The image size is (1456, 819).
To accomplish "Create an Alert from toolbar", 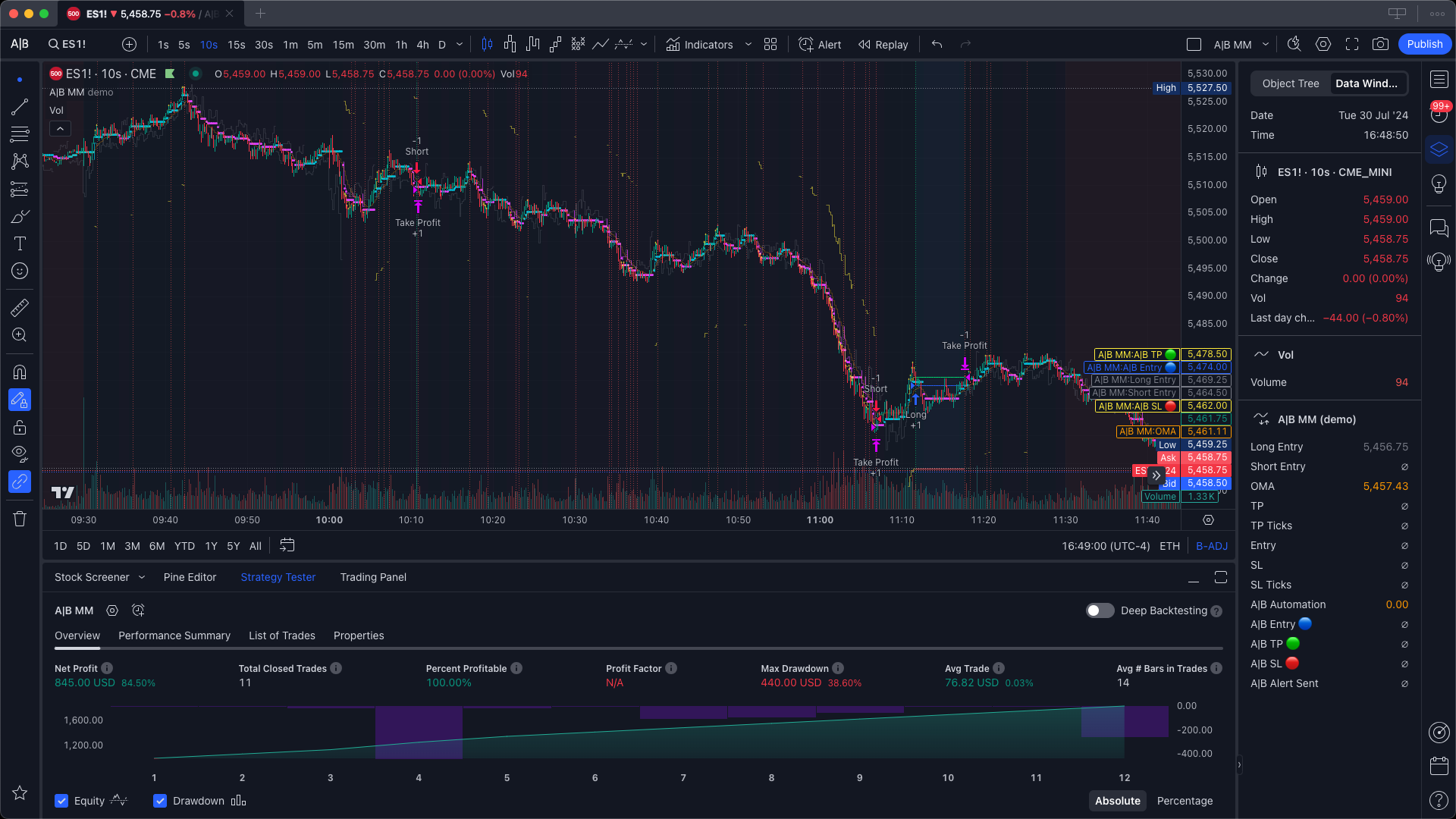I will pyautogui.click(x=820, y=45).
